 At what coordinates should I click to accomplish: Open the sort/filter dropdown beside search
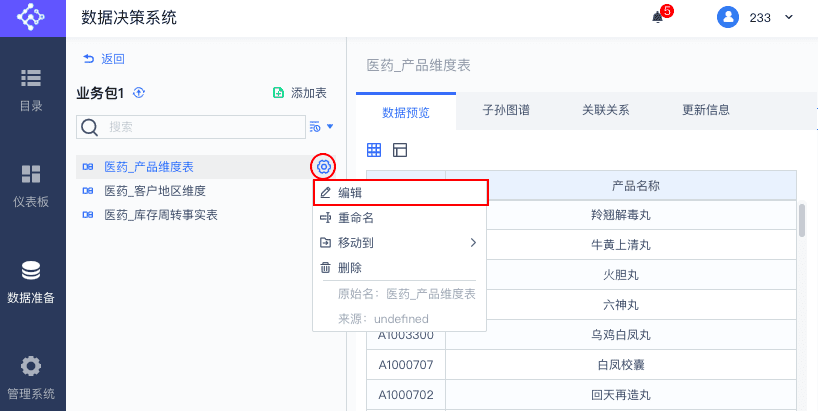coord(321,126)
